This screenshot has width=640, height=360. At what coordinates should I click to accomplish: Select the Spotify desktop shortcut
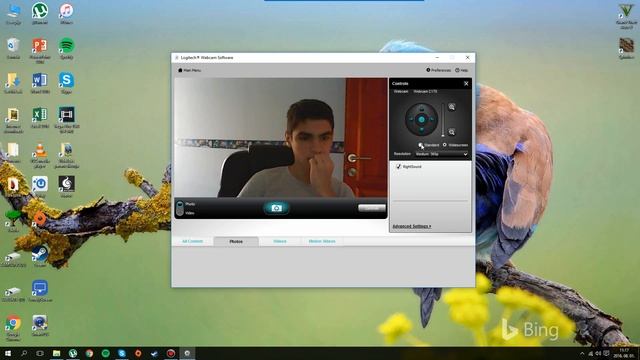66,48
